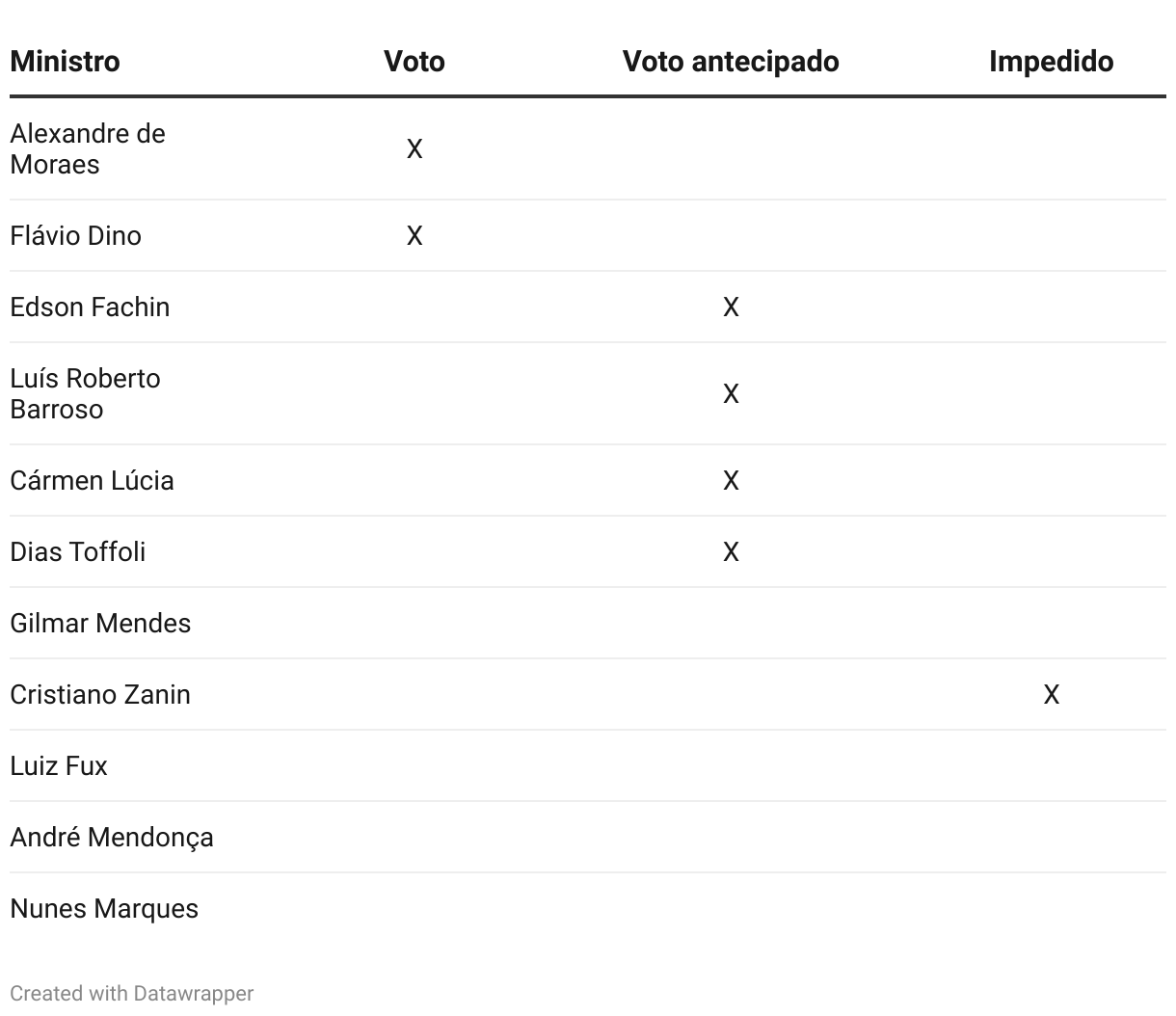Select the Impedido column header
Viewport: 1176px width, 1016px height.
point(1051,62)
